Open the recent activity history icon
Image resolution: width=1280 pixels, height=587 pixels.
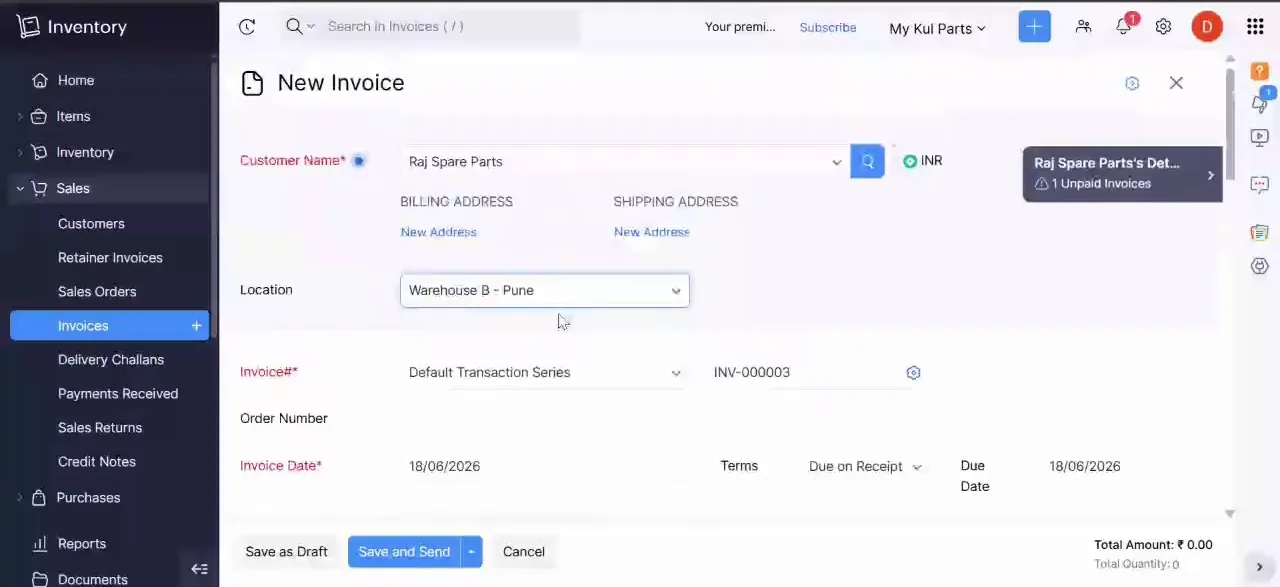pos(247,27)
